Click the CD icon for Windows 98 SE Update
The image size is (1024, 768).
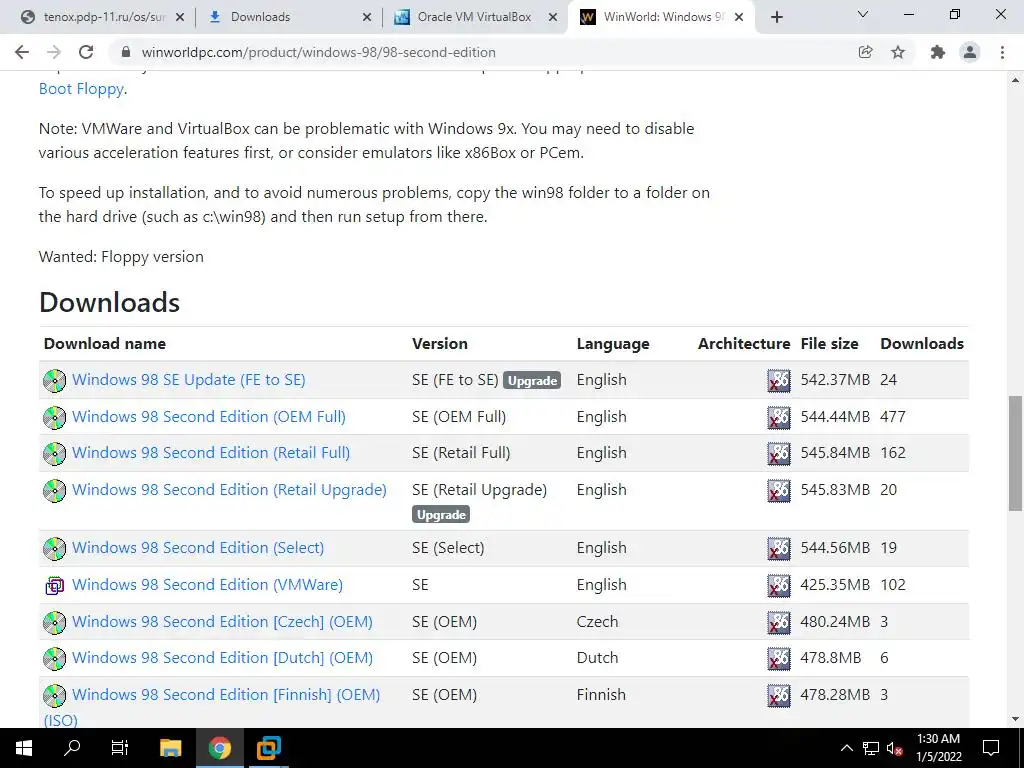coord(54,380)
